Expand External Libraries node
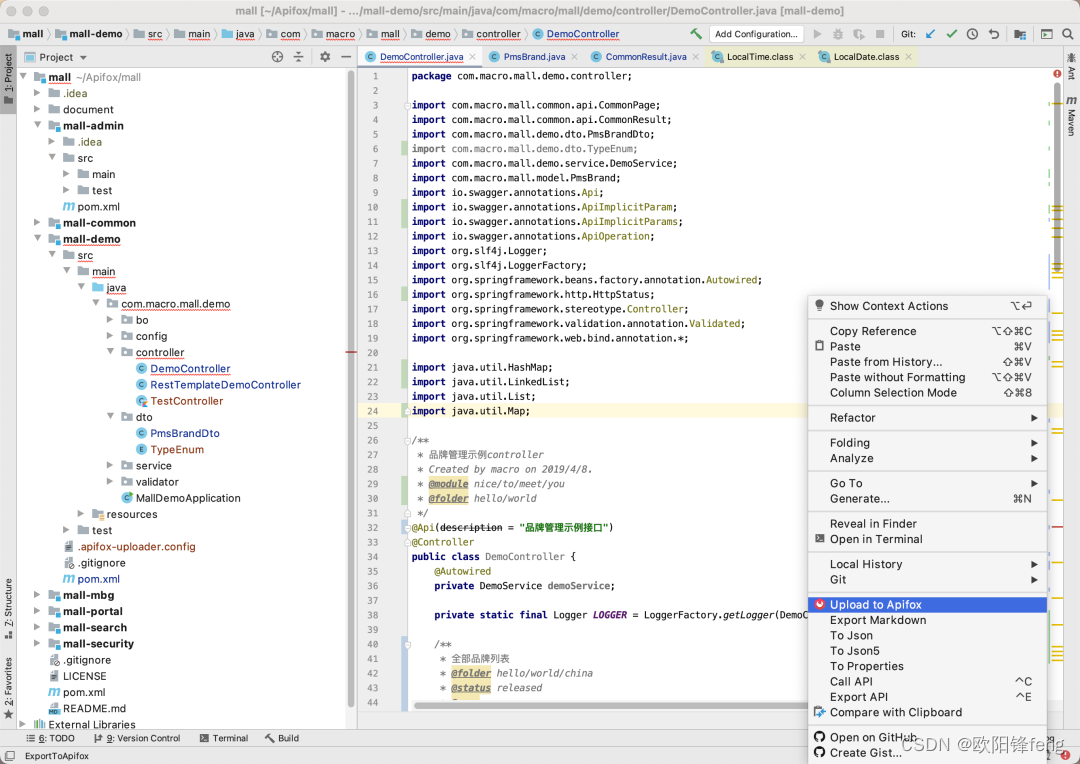Screen dimensions: 1080x764 (x=23, y=724)
